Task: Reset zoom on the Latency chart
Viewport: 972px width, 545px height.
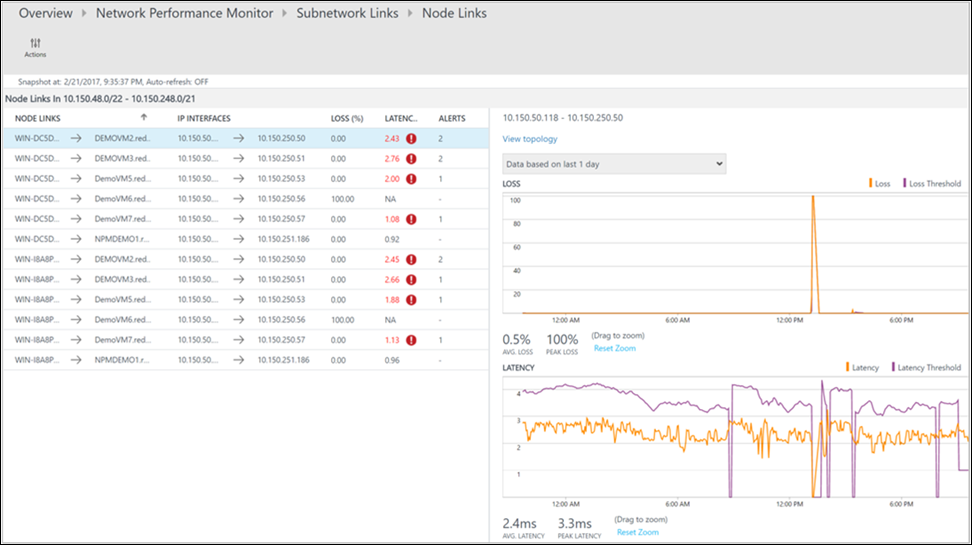Action: [637, 532]
